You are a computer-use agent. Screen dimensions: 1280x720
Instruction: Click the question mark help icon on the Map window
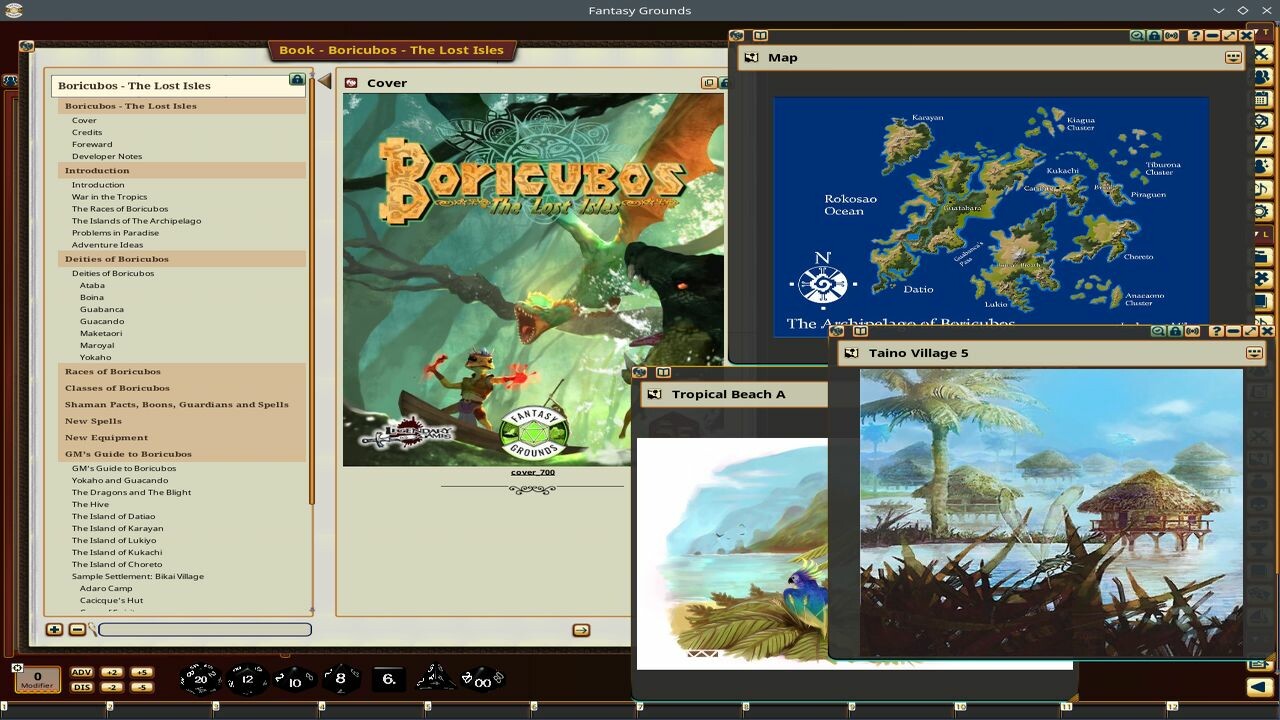(1196, 36)
